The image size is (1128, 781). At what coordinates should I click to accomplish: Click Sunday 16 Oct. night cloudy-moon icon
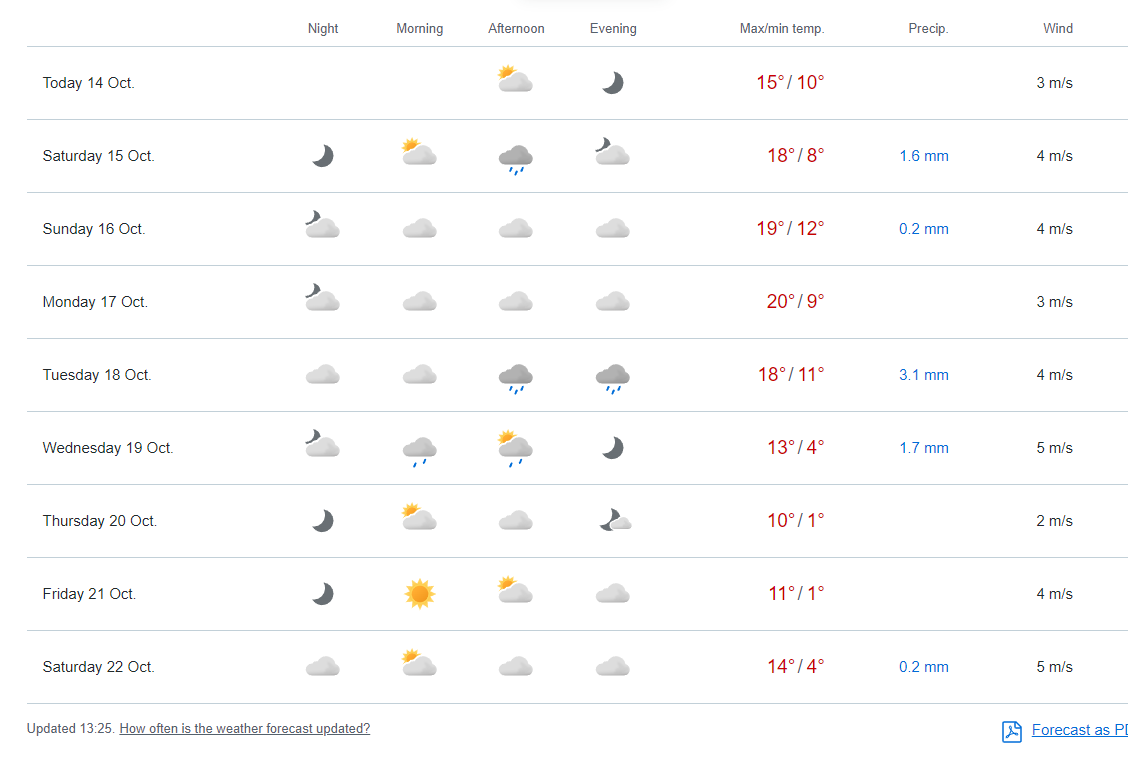click(322, 226)
